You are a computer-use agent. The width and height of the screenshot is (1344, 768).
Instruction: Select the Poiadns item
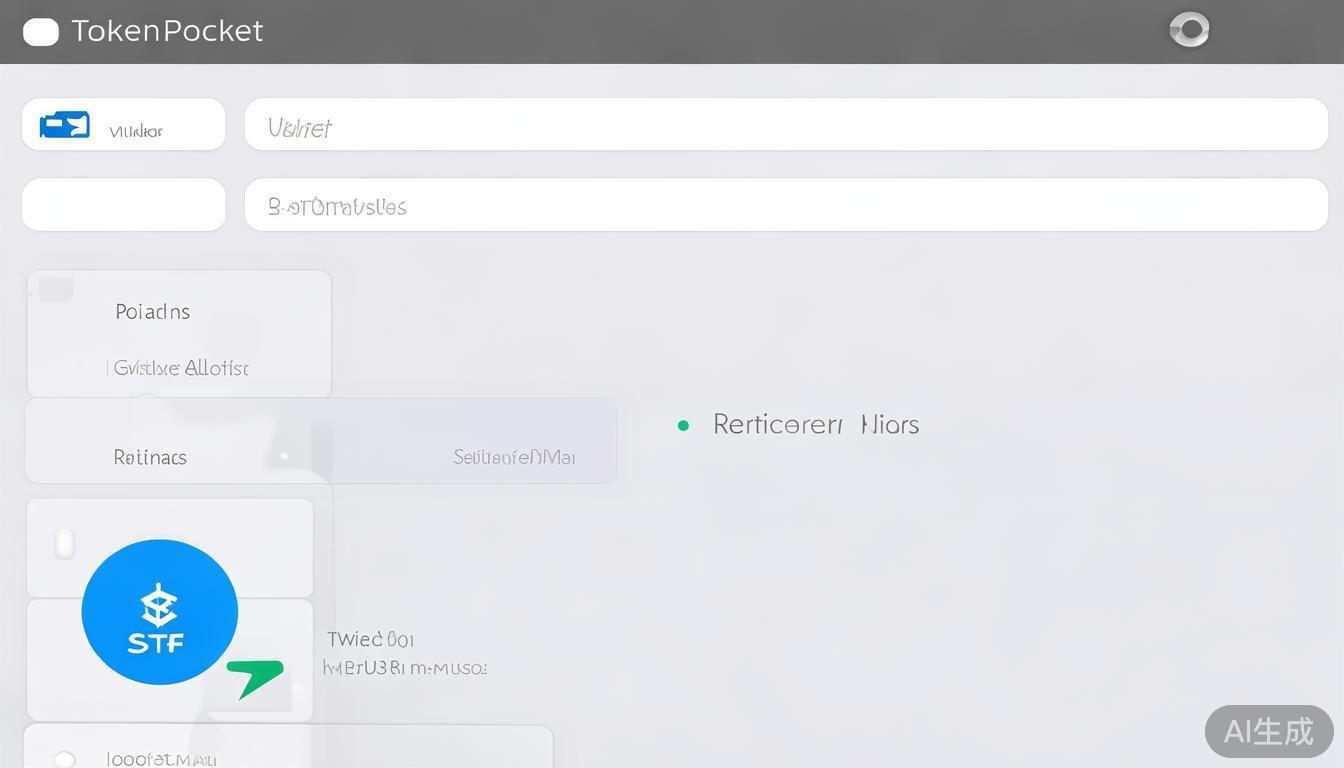[x=152, y=312]
